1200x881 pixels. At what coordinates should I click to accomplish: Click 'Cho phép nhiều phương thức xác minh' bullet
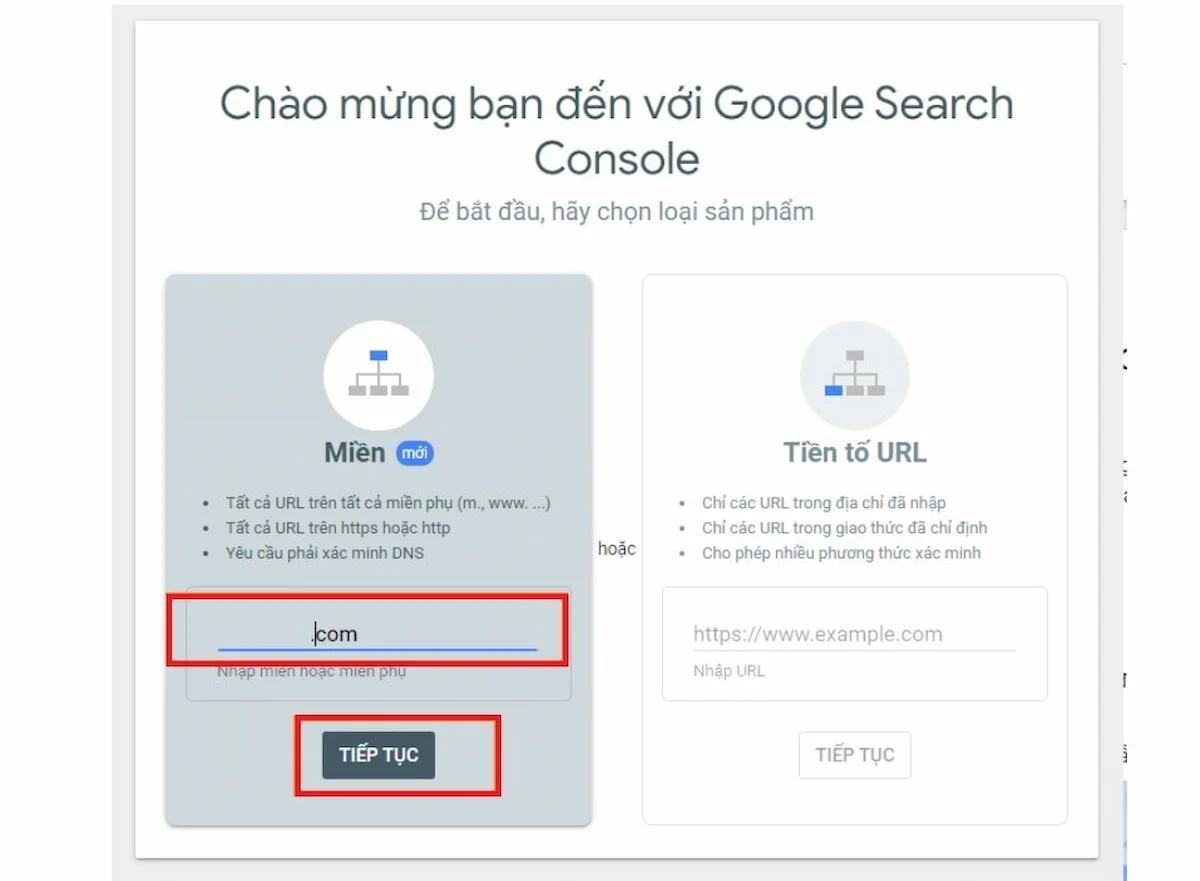(x=841, y=553)
